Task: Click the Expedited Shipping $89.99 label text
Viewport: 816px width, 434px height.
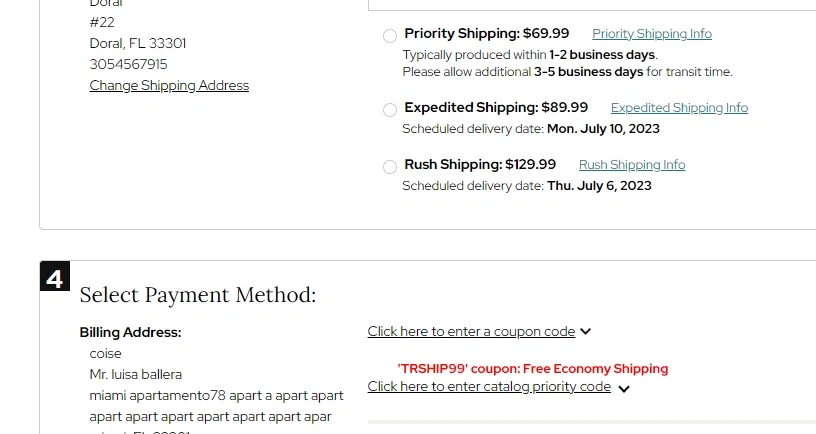Action: point(496,108)
